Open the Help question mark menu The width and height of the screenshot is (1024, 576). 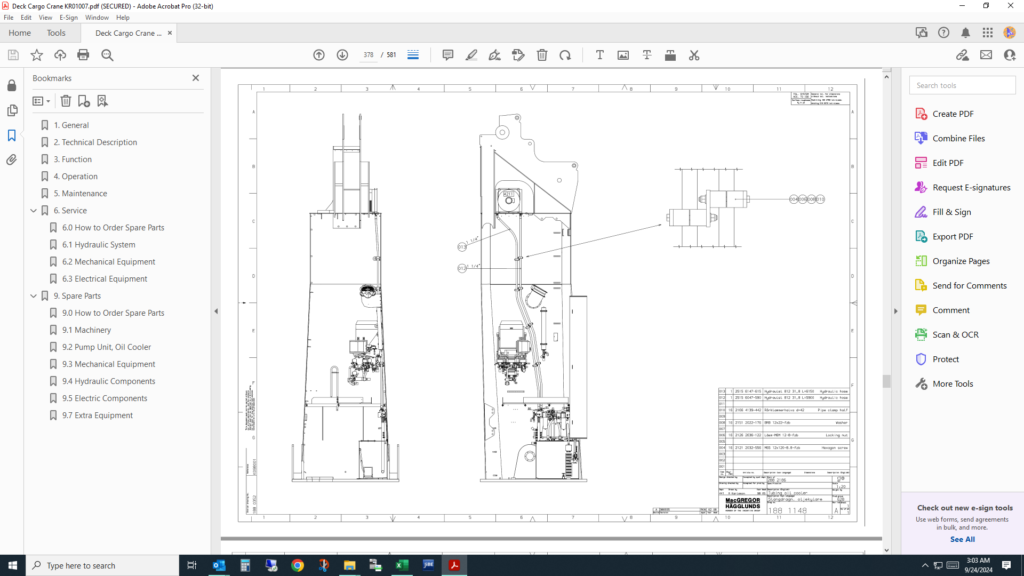click(x=944, y=33)
